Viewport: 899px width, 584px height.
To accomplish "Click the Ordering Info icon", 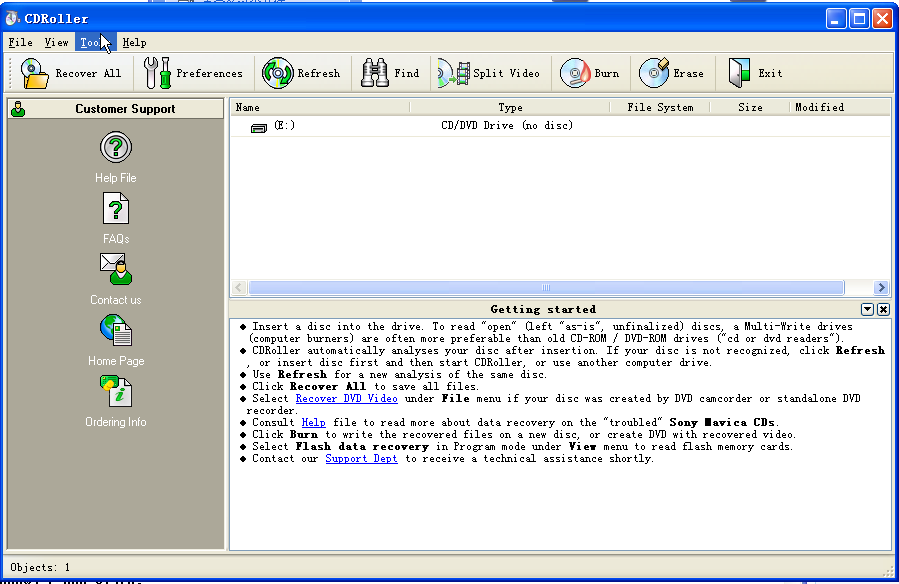I will (116, 391).
